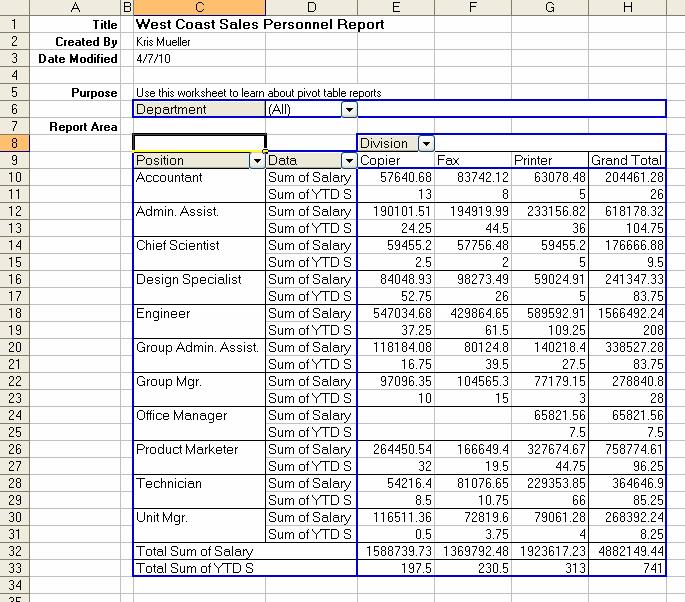Click the 'Copier' column label

[396, 160]
